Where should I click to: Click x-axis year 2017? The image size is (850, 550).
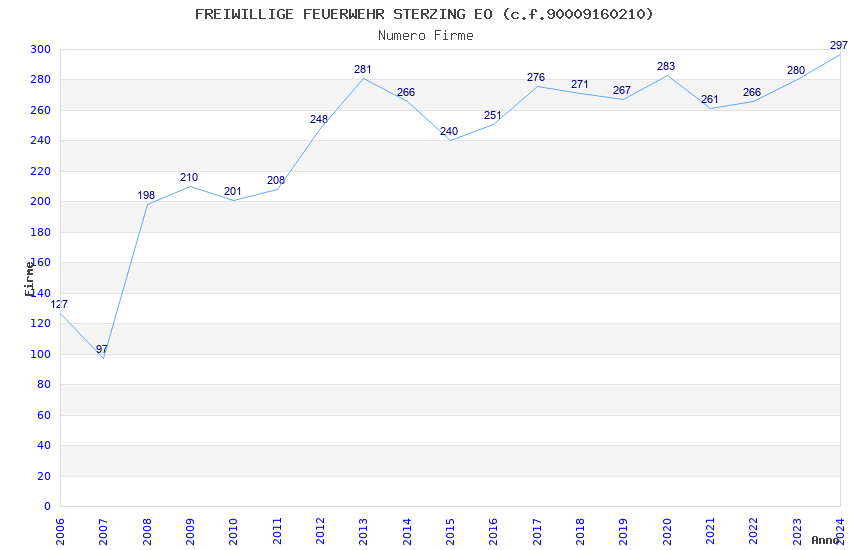coord(537,532)
